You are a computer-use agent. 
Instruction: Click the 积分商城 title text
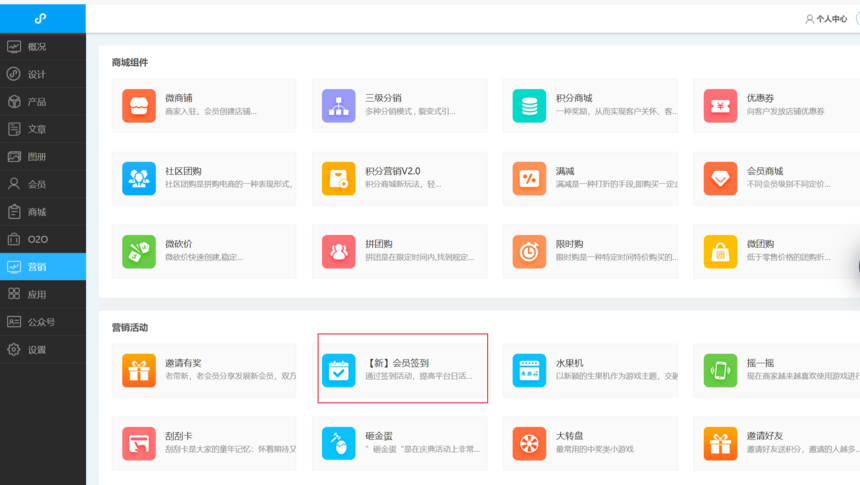click(574, 98)
